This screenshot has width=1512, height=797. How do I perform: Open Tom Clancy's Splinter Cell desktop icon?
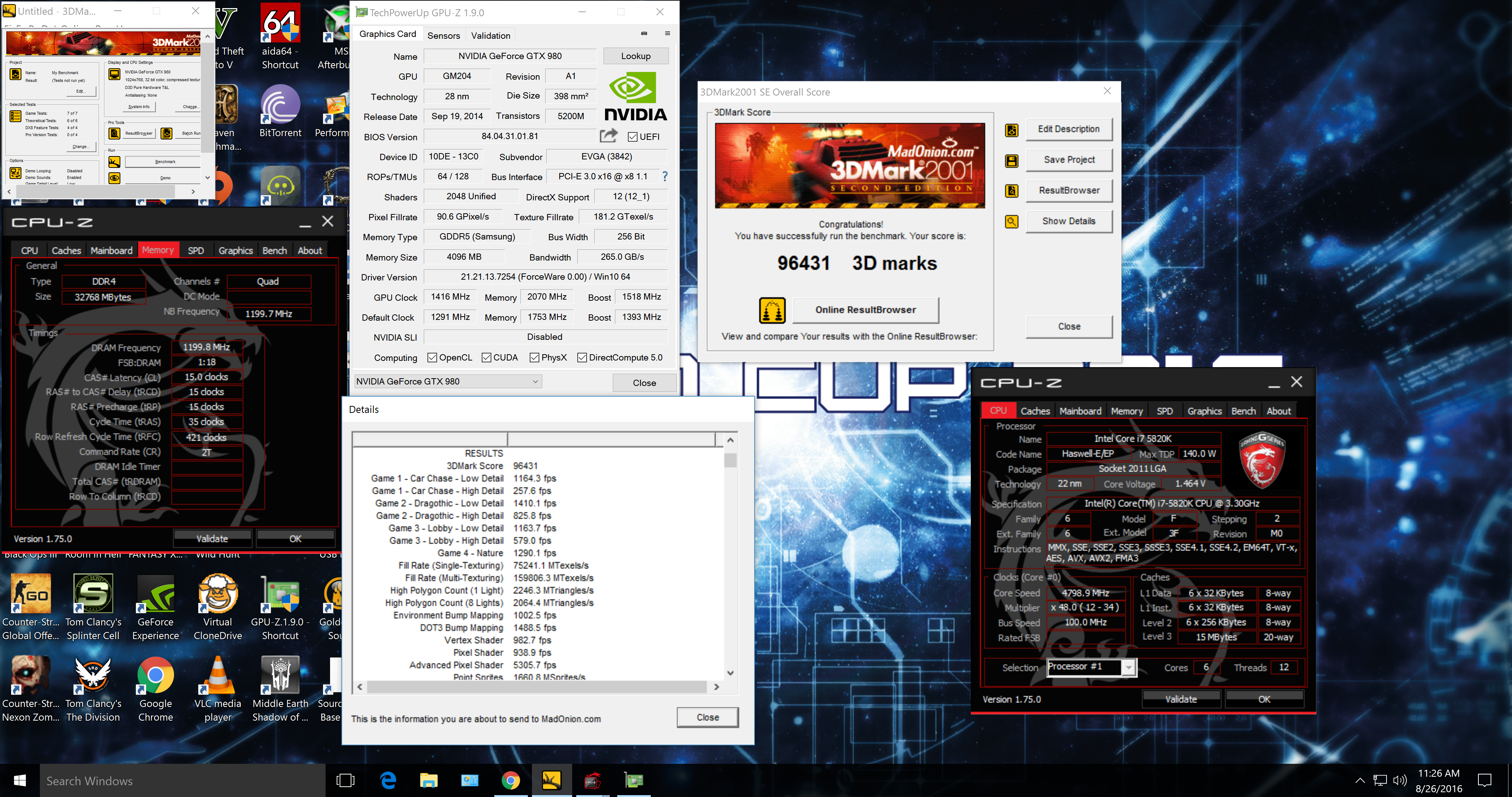(93, 607)
